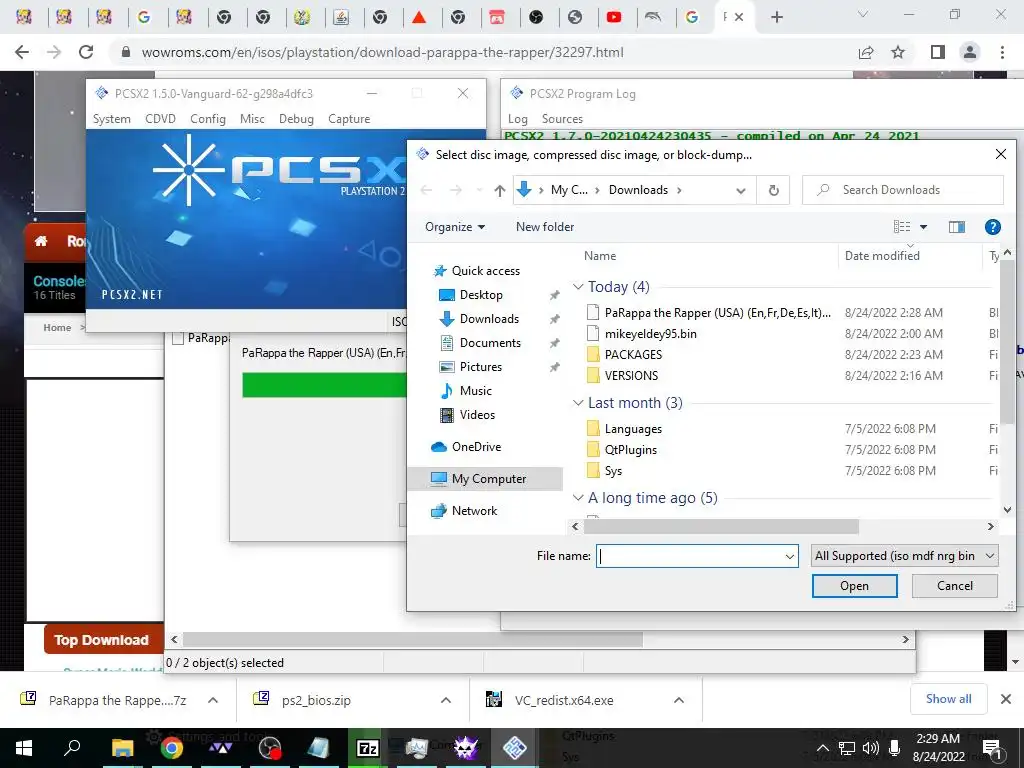Open a new Chrome tab

tap(776, 17)
